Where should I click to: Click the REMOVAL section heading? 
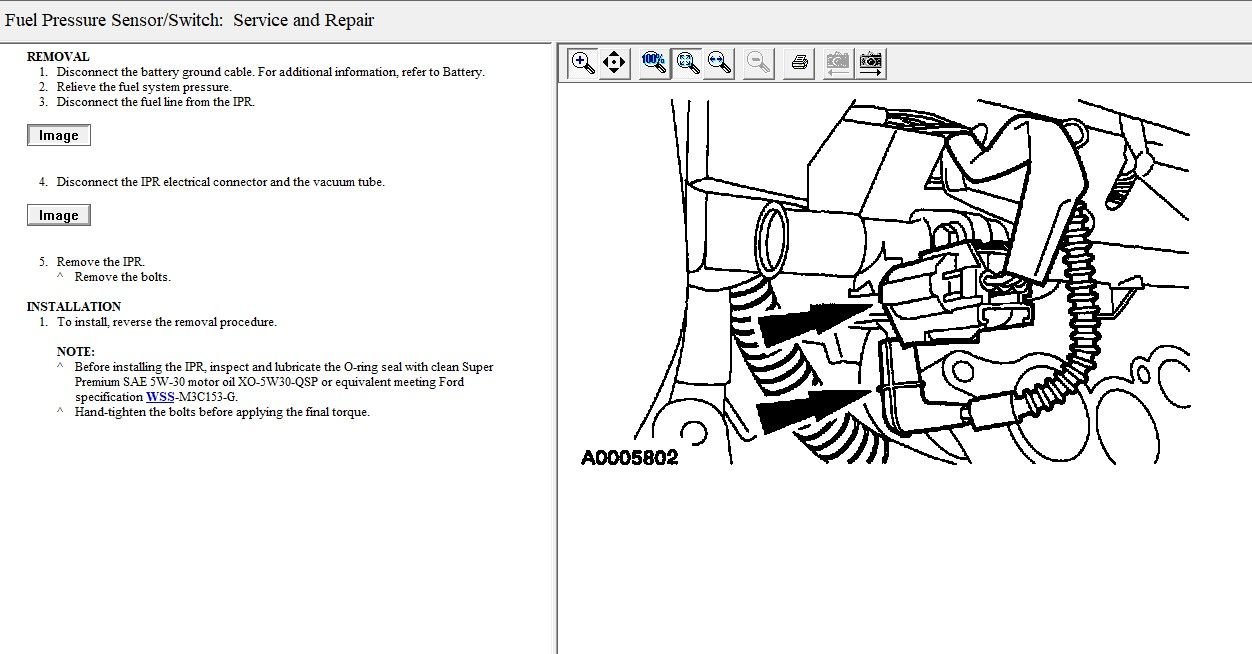[58, 57]
